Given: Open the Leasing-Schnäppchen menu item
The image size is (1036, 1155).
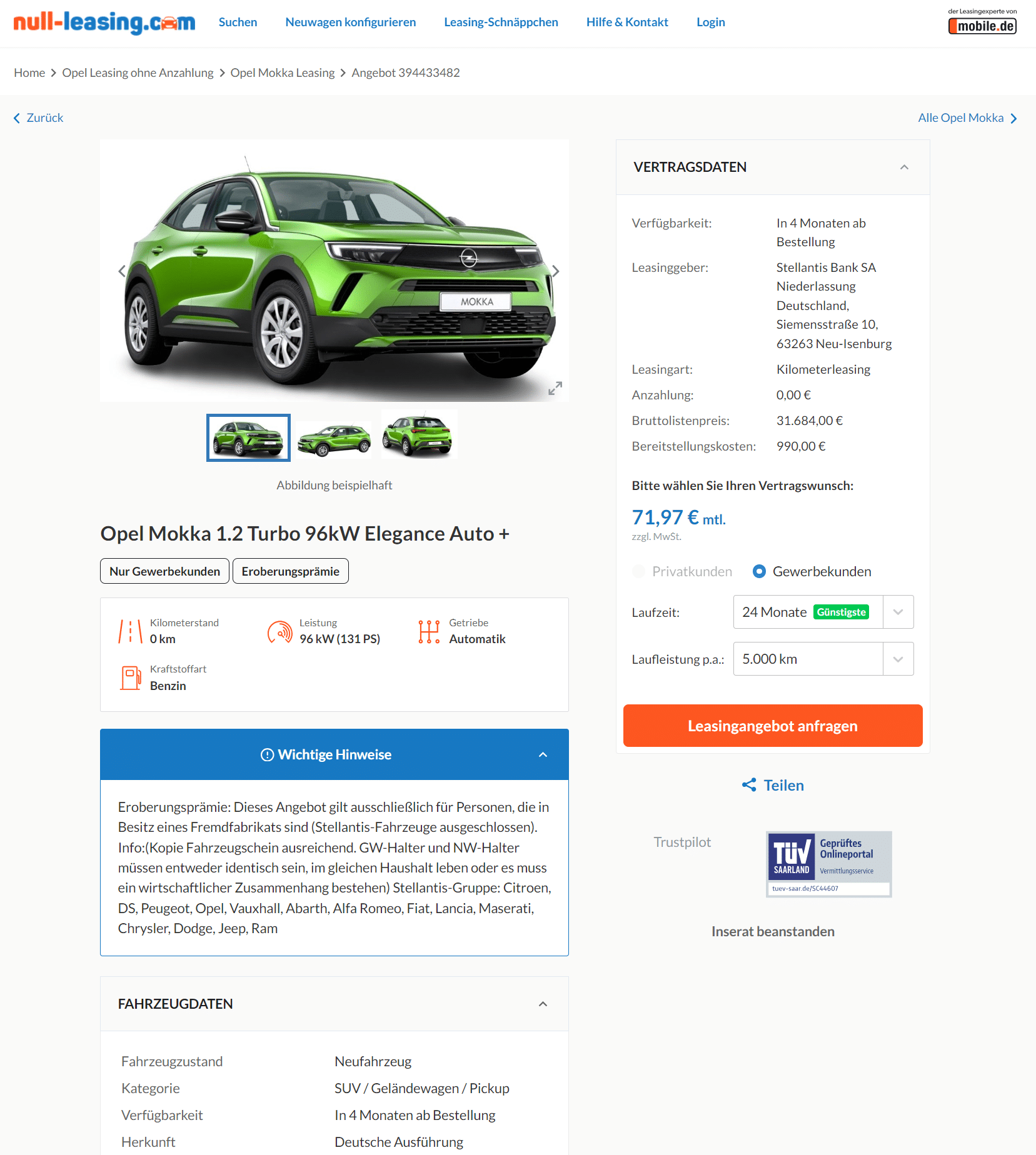Looking at the screenshot, I should 501,22.
